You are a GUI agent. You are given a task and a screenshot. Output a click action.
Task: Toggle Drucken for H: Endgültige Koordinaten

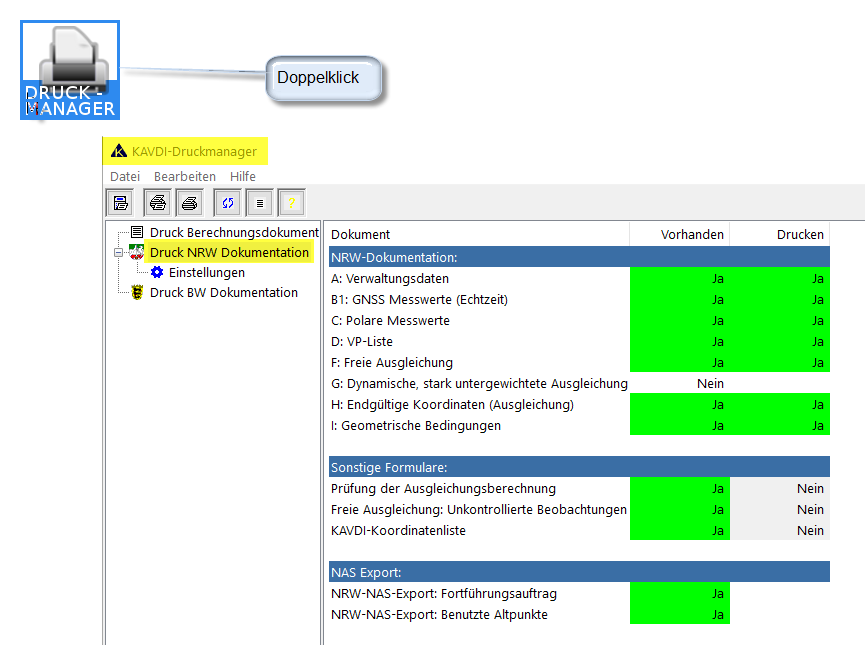click(x=780, y=404)
